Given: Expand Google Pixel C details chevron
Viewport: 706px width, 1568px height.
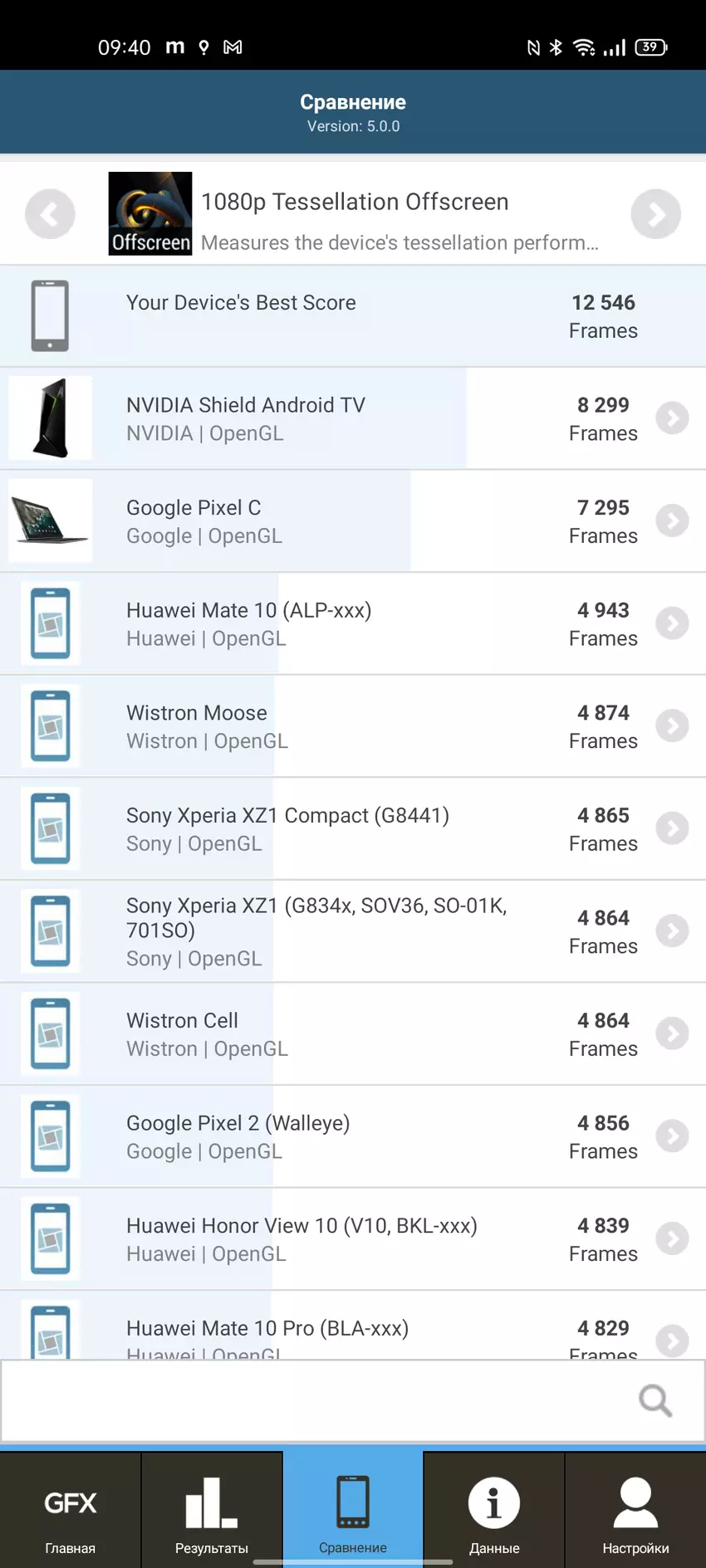Looking at the screenshot, I should (x=672, y=521).
